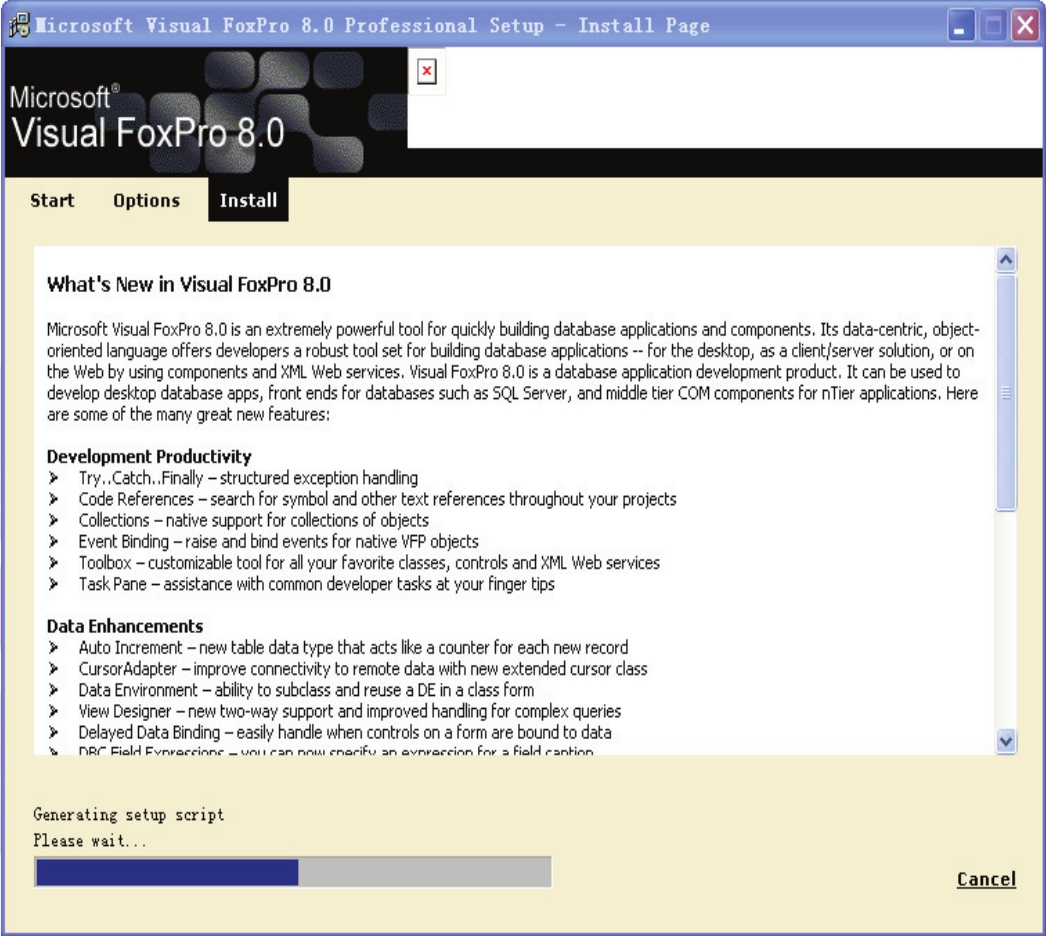Click the Data Environment bullet line
Screen dimensions: 1046x936
pyautogui.click(x=306, y=690)
